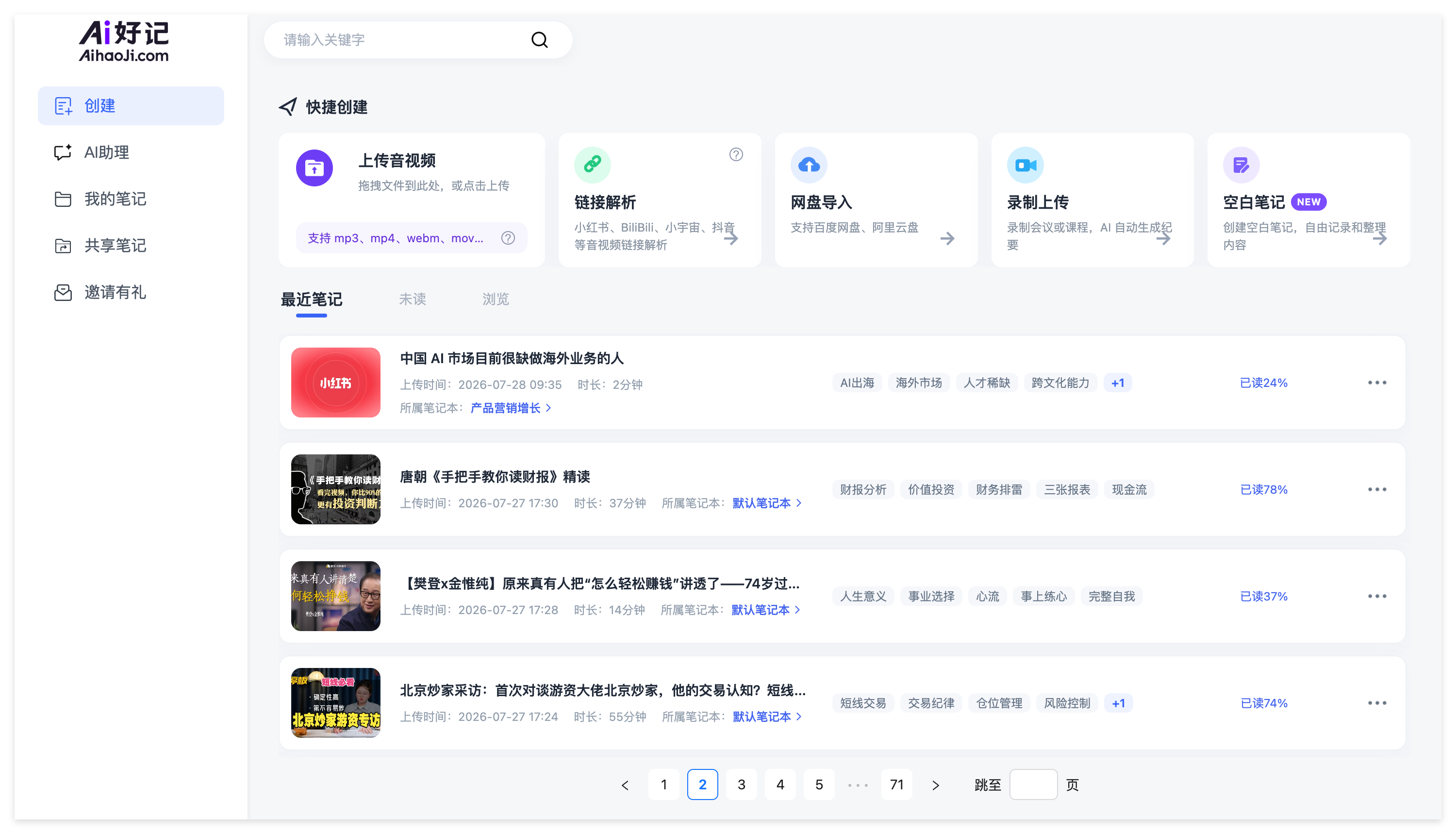Screen dimensions: 1456x834
Task: Open the 小红书 note thumbnail
Action: click(x=335, y=383)
